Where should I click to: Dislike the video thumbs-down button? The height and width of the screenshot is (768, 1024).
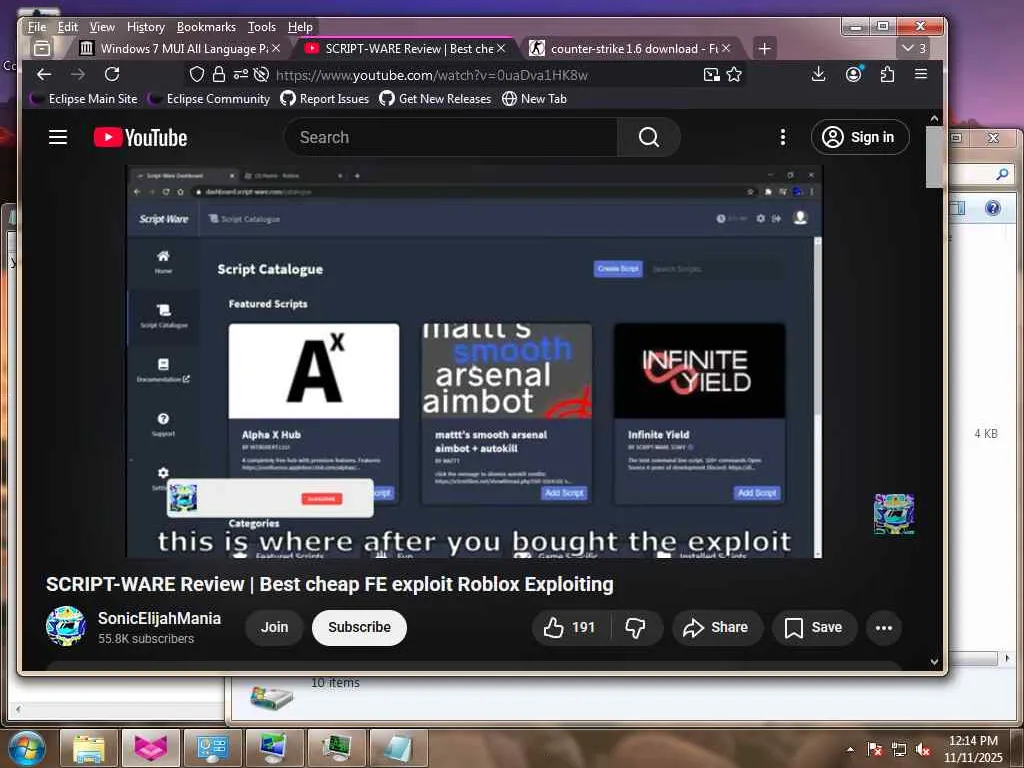[x=635, y=627]
